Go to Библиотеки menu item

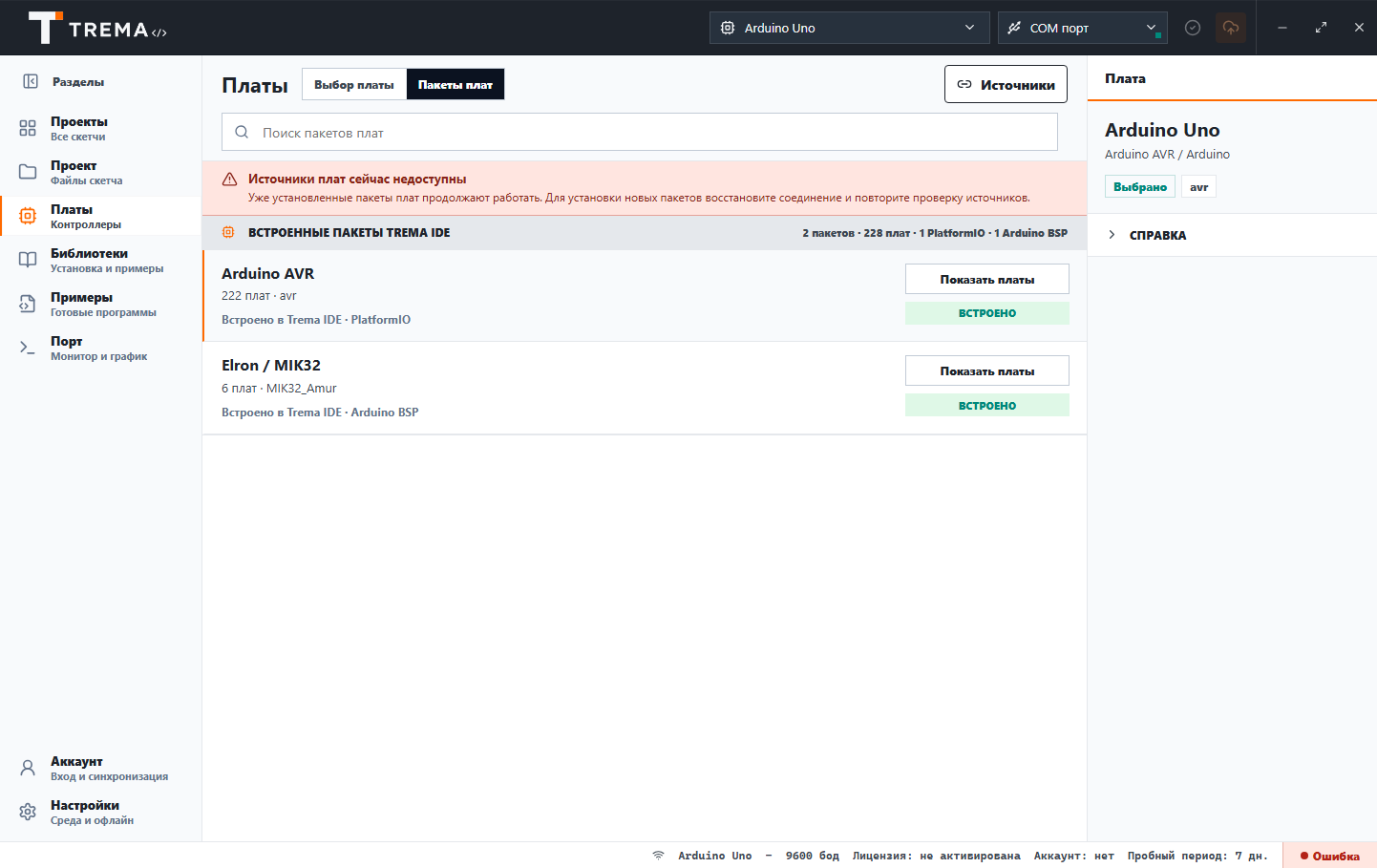tap(100, 260)
